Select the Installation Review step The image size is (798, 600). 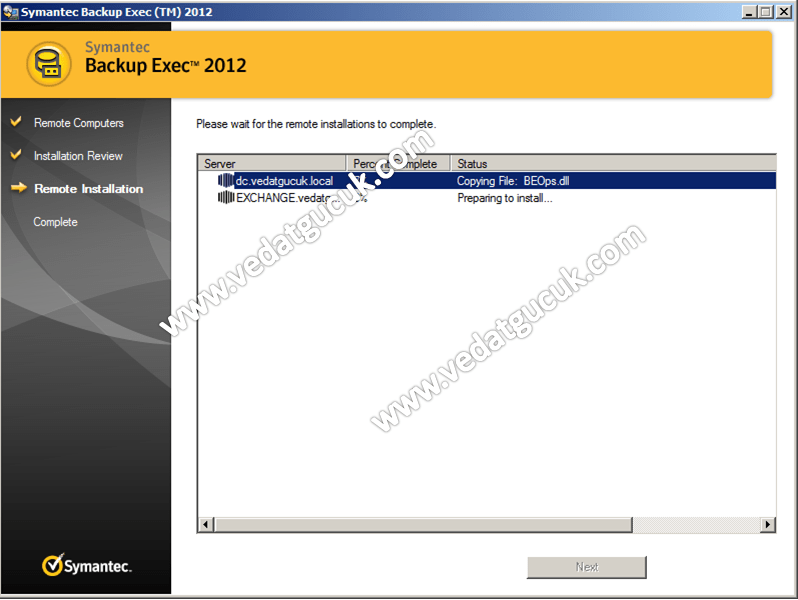click(x=78, y=156)
